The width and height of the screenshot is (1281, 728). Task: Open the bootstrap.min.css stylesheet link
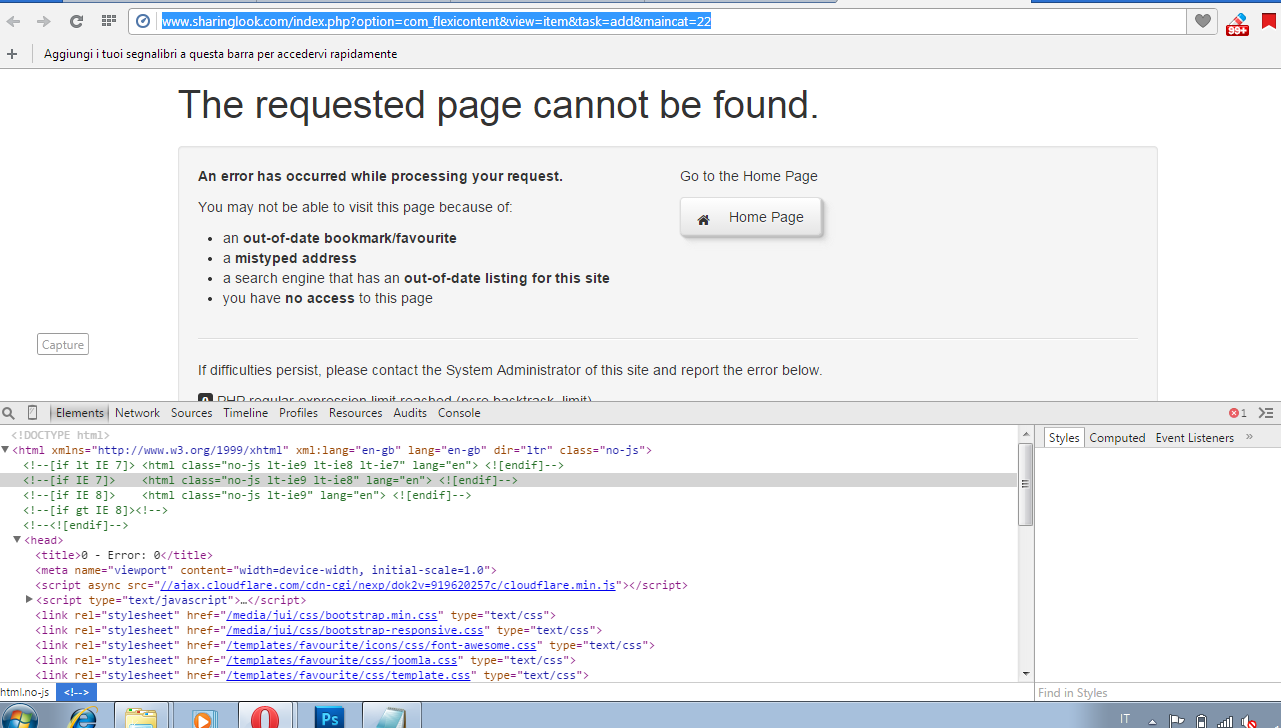[331, 615]
